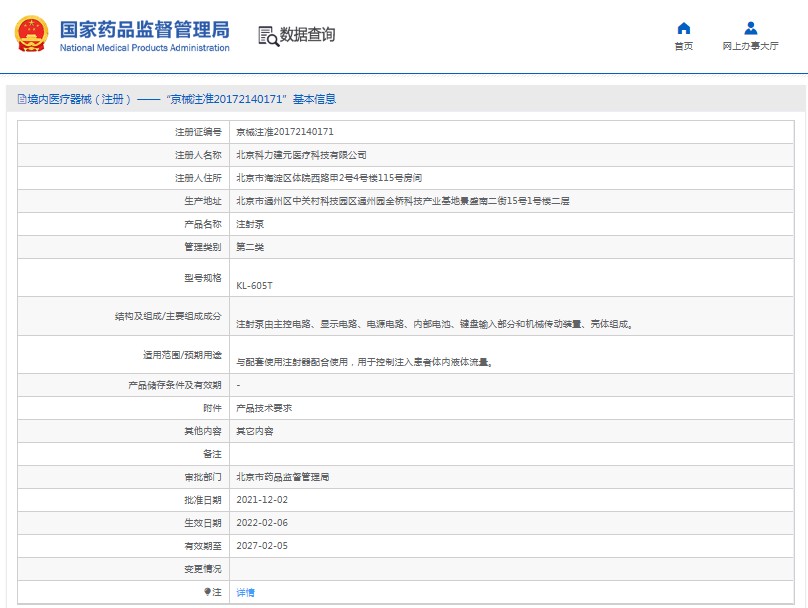Select the model value KL-605T
This screenshot has height=608, width=808.
(255, 285)
